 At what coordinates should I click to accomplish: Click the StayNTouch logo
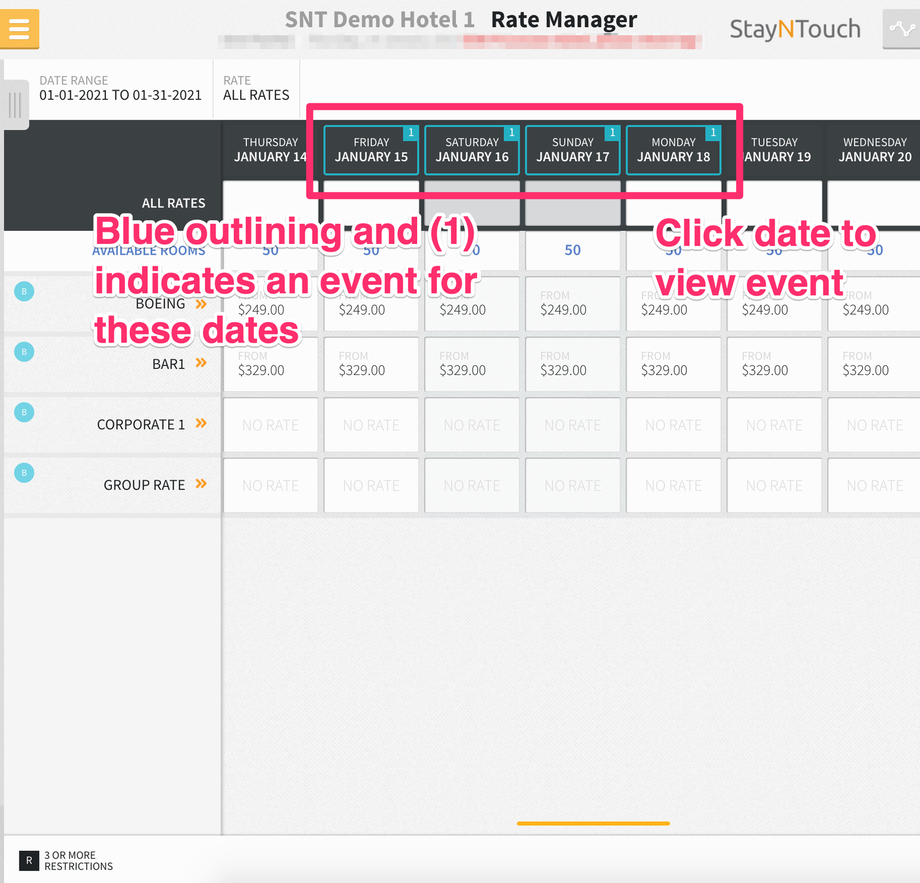tap(795, 29)
